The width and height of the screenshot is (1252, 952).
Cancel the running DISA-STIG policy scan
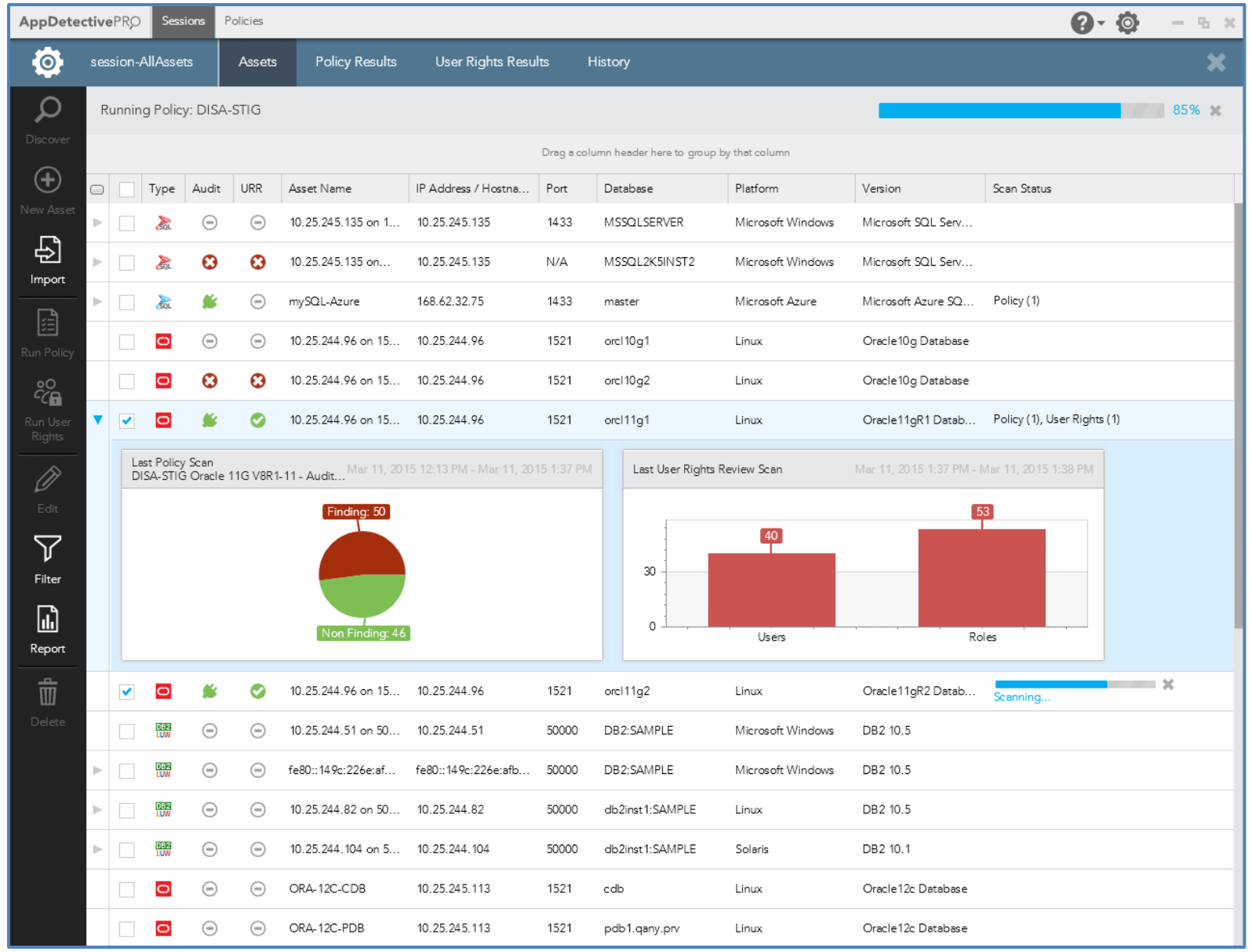[x=1215, y=111]
